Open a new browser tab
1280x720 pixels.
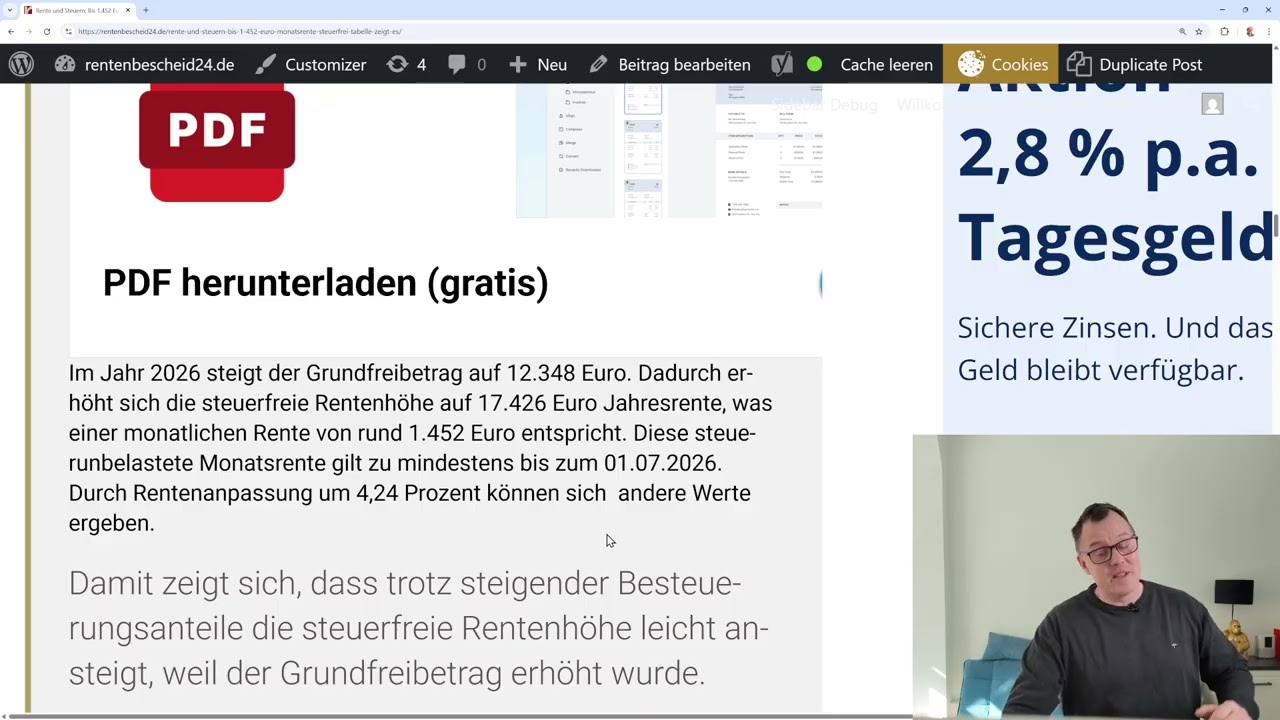pyautogui.click(x=146, y=10)
